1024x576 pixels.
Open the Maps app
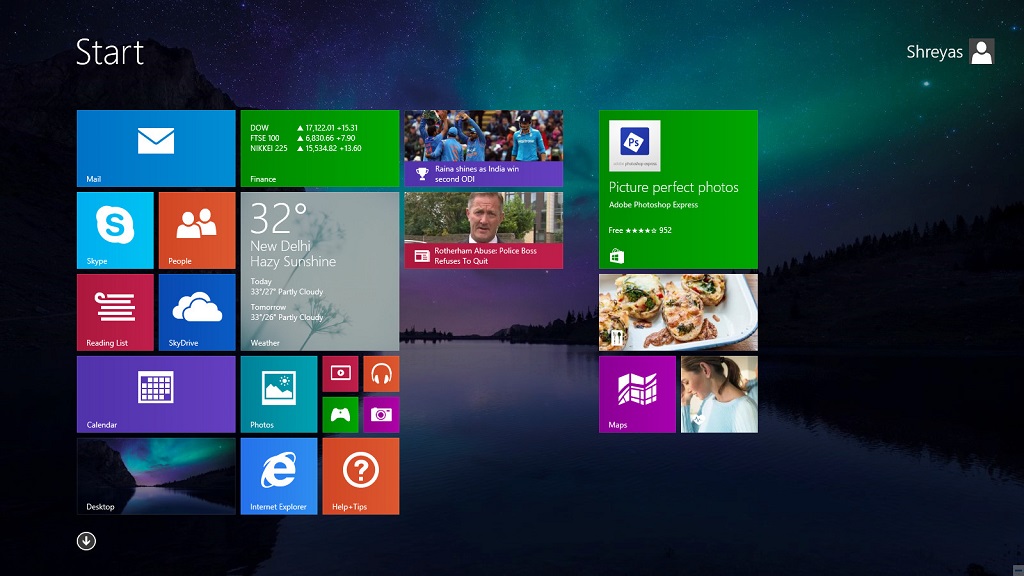click(x=637, y=393)
